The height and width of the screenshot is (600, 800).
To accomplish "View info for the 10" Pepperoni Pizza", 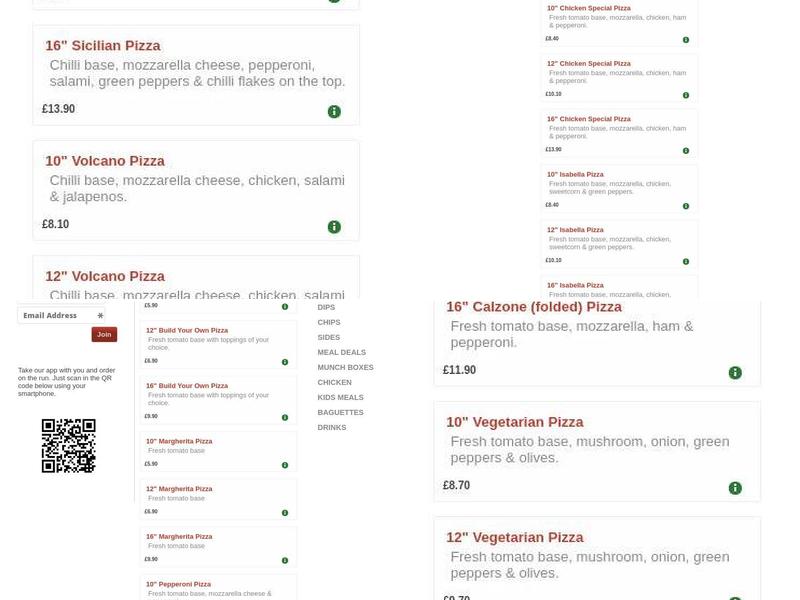I will point(285,598).
